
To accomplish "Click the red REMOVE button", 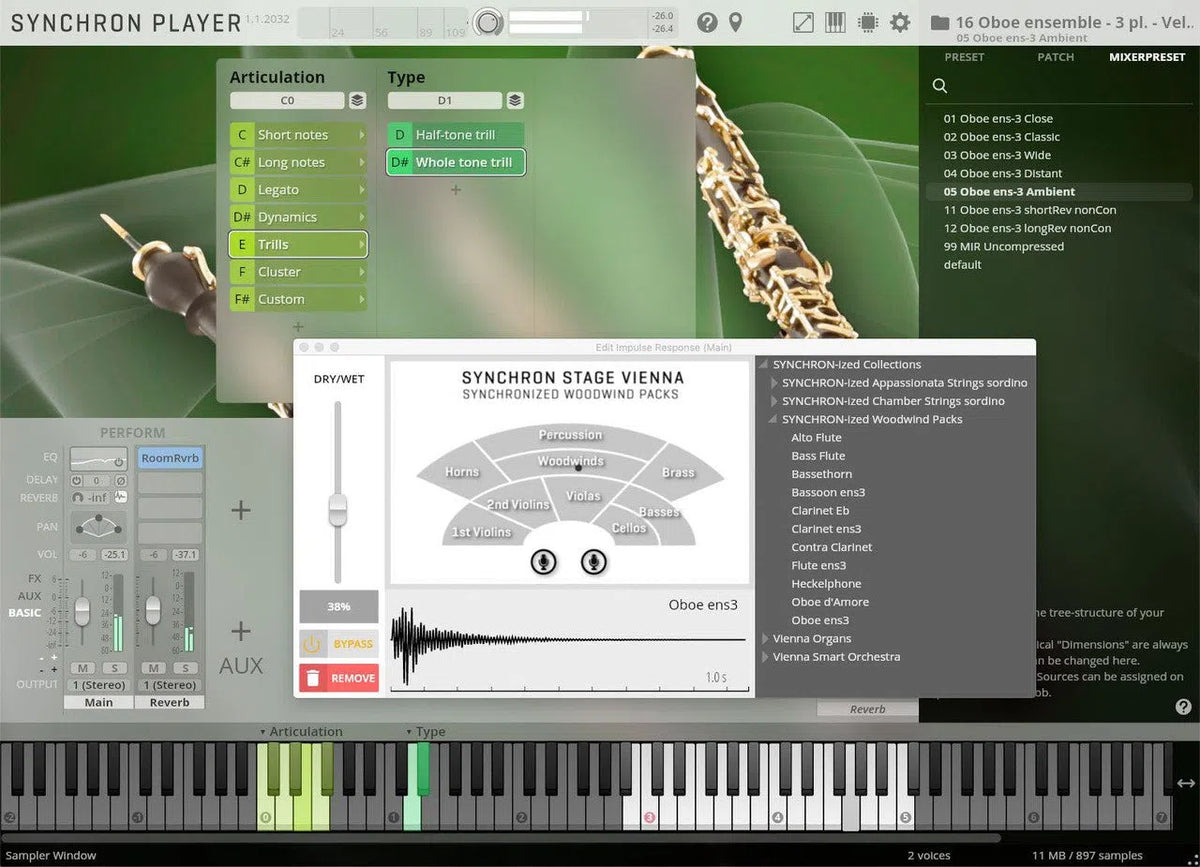I will click(x=339, y=678).
